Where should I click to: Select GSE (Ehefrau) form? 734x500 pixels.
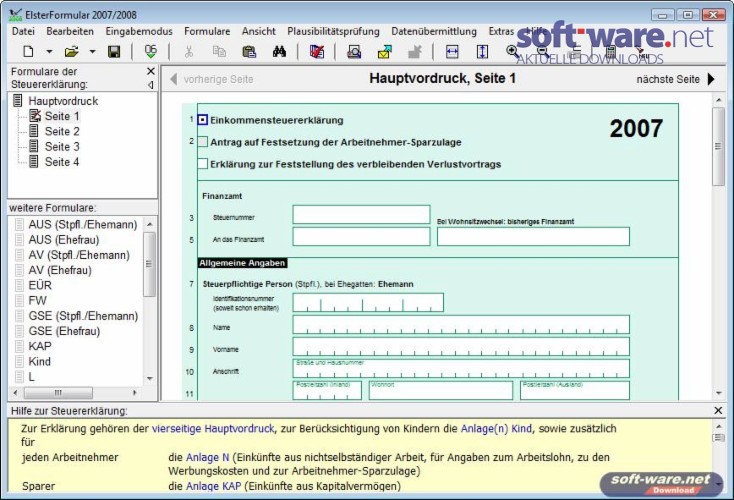[64, 331]
